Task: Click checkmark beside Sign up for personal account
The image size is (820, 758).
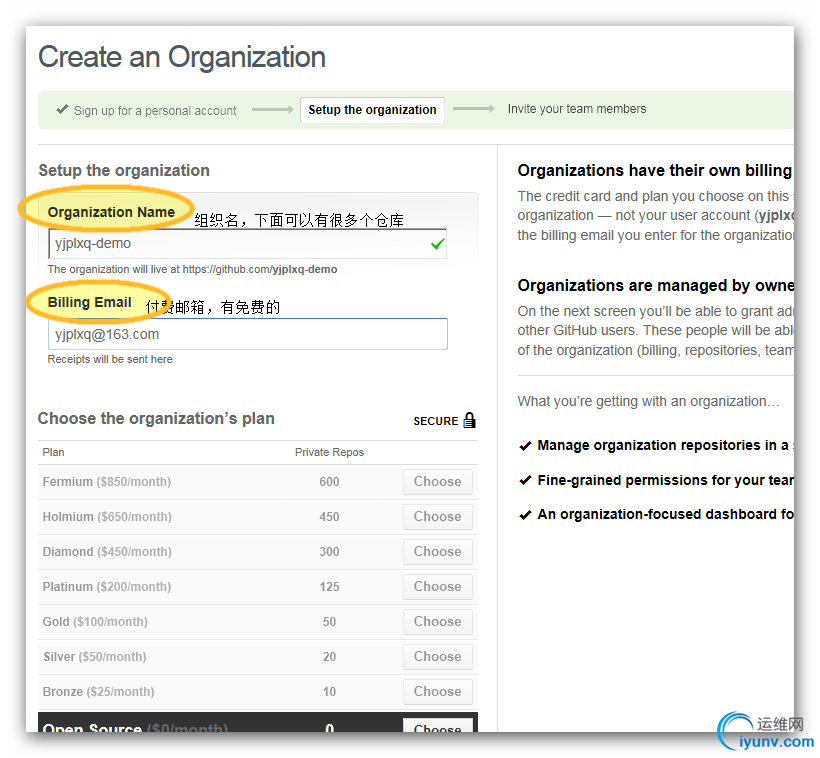Action: coord(62,109)
